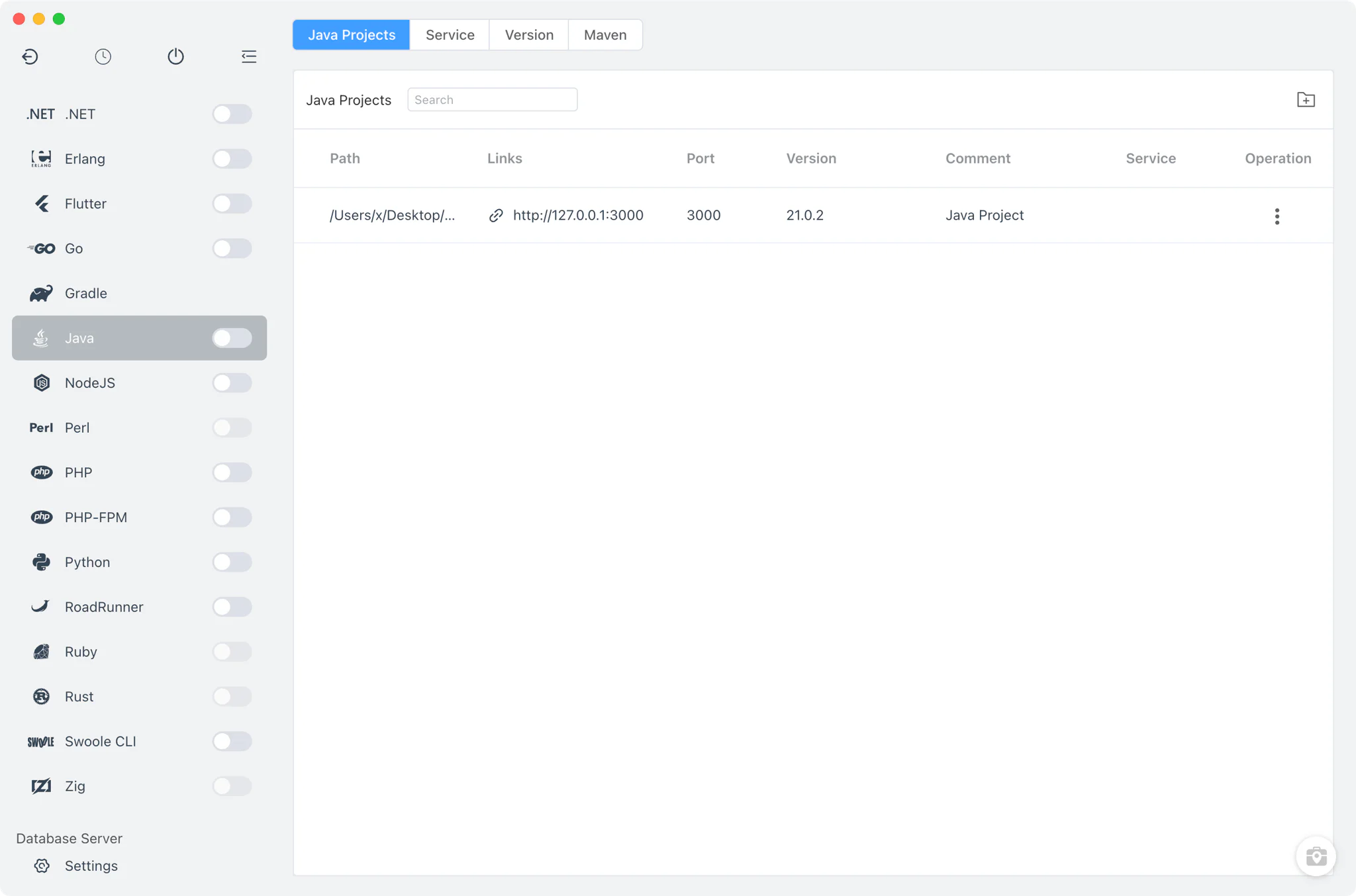Click the Links column header
The width and height of the screenshot is (1356, 896).
click(x=505, y=159)
